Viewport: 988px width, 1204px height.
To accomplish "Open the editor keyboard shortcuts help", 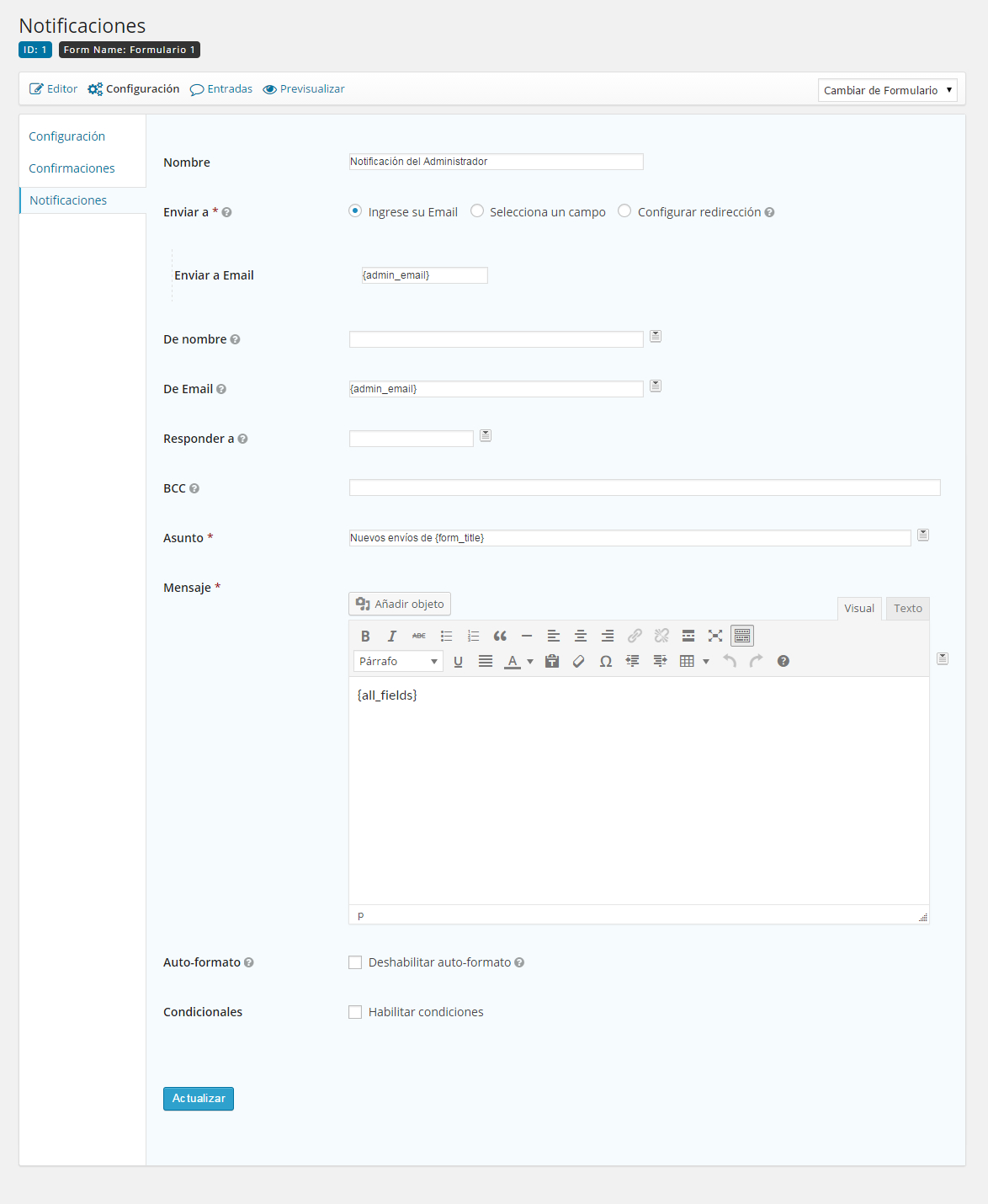I will (x=783, y=661).
